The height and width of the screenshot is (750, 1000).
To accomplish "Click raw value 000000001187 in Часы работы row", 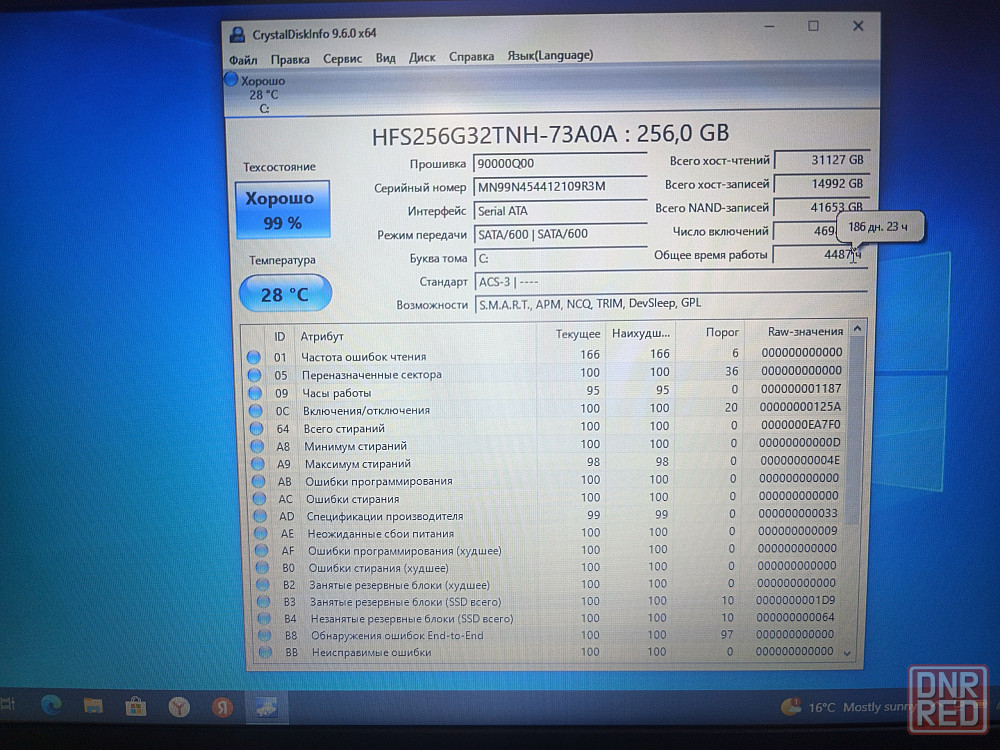I will click(x=800, y=388).
